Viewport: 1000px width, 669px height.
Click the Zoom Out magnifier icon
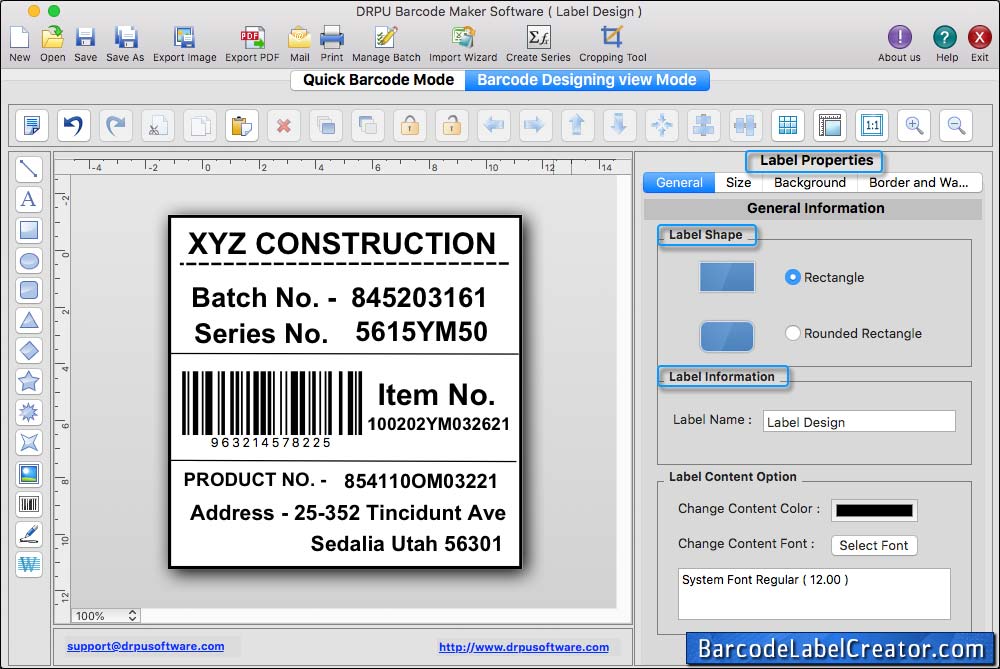pos(956,125)
